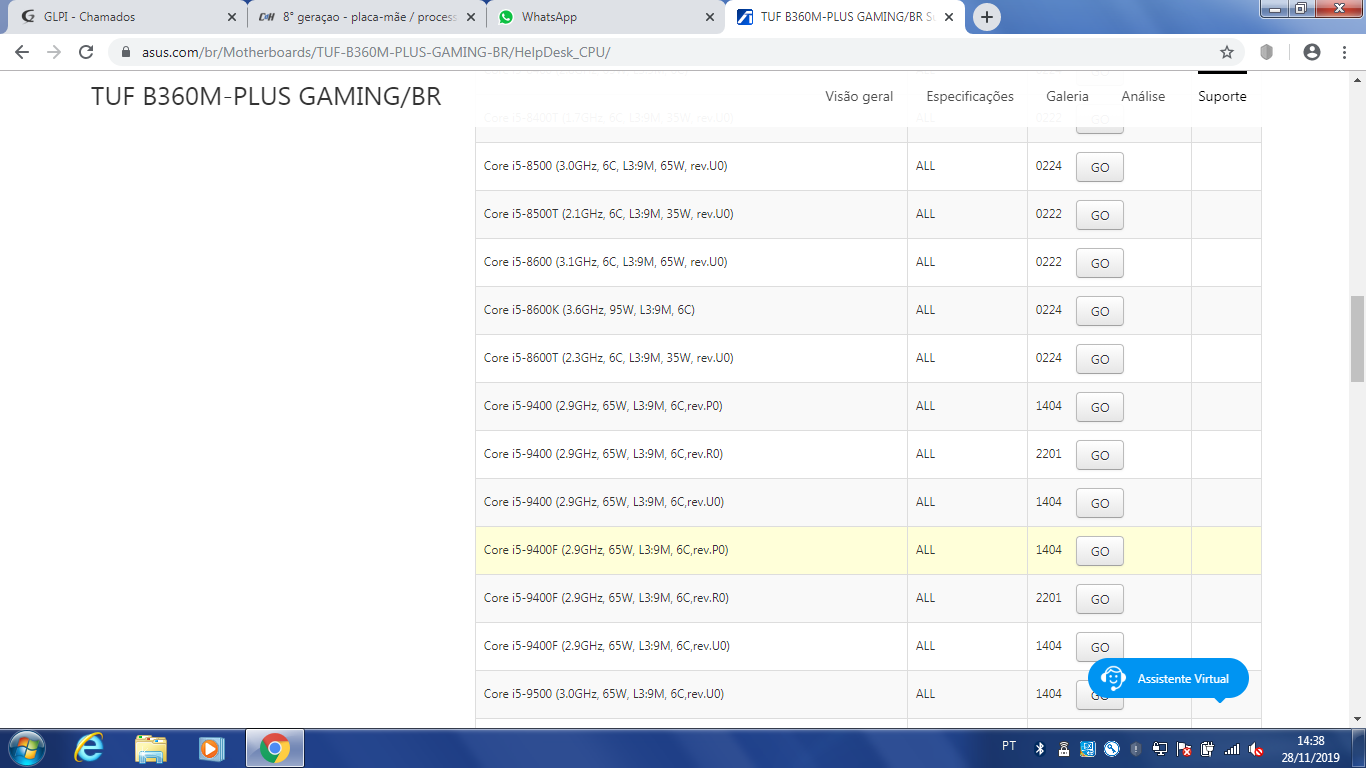Image resolution: width=1366 pixels, height=768 pixels.
Task: Click the TUF B360M-PLUS GAMING/BR page title
Action: point(266,96)
